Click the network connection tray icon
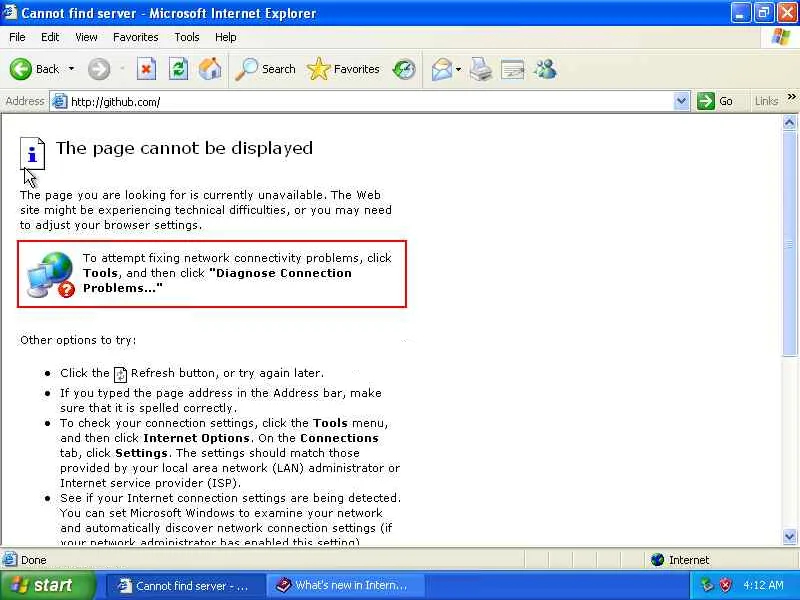Viewport: 800px width, 600px height. 707,585
